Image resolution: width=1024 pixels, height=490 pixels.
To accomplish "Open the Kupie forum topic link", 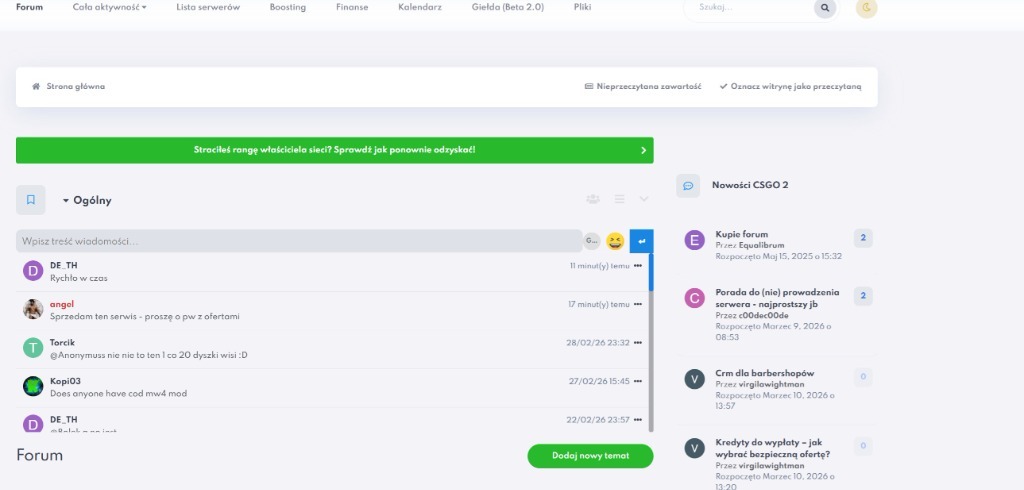I will pyautogui.click(x=741, y=234).
